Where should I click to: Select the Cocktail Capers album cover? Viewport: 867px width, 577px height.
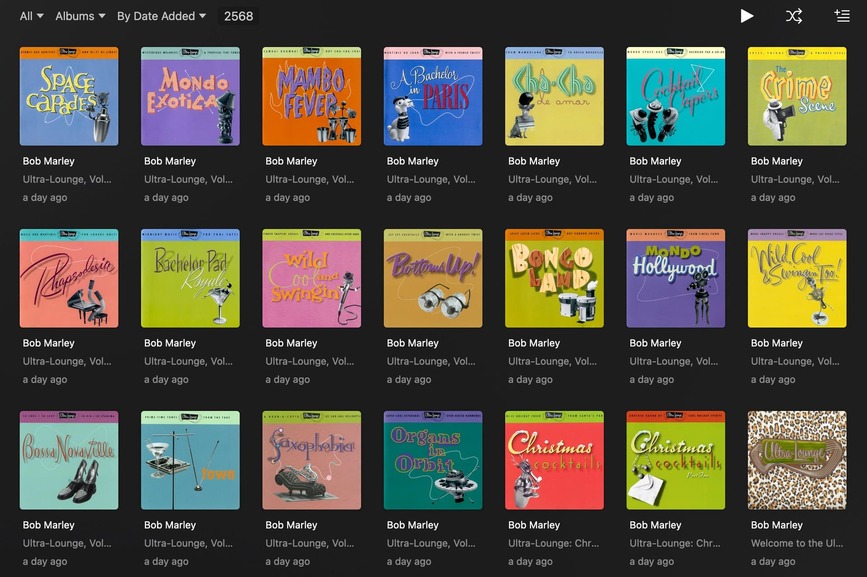click(676, 96)
